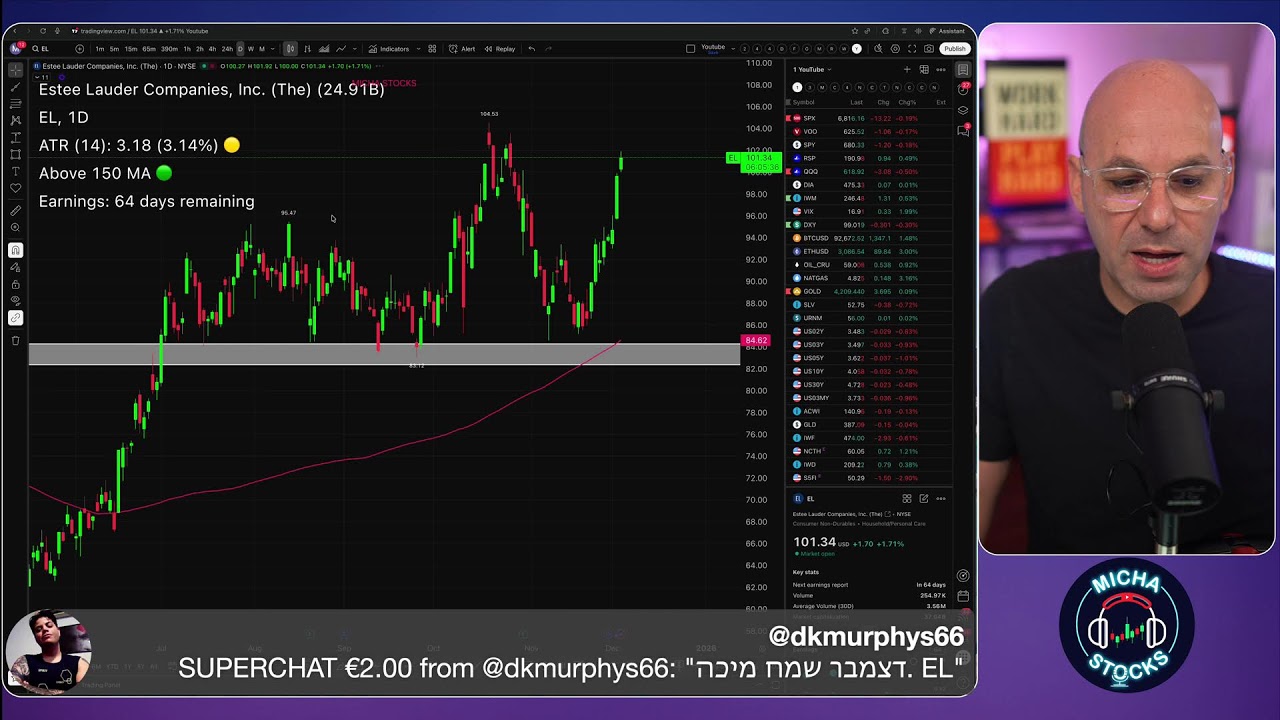Expand the timeframe interval dropdown arrow
Viewport: 1280px width, 720px height.
(273, 49)
